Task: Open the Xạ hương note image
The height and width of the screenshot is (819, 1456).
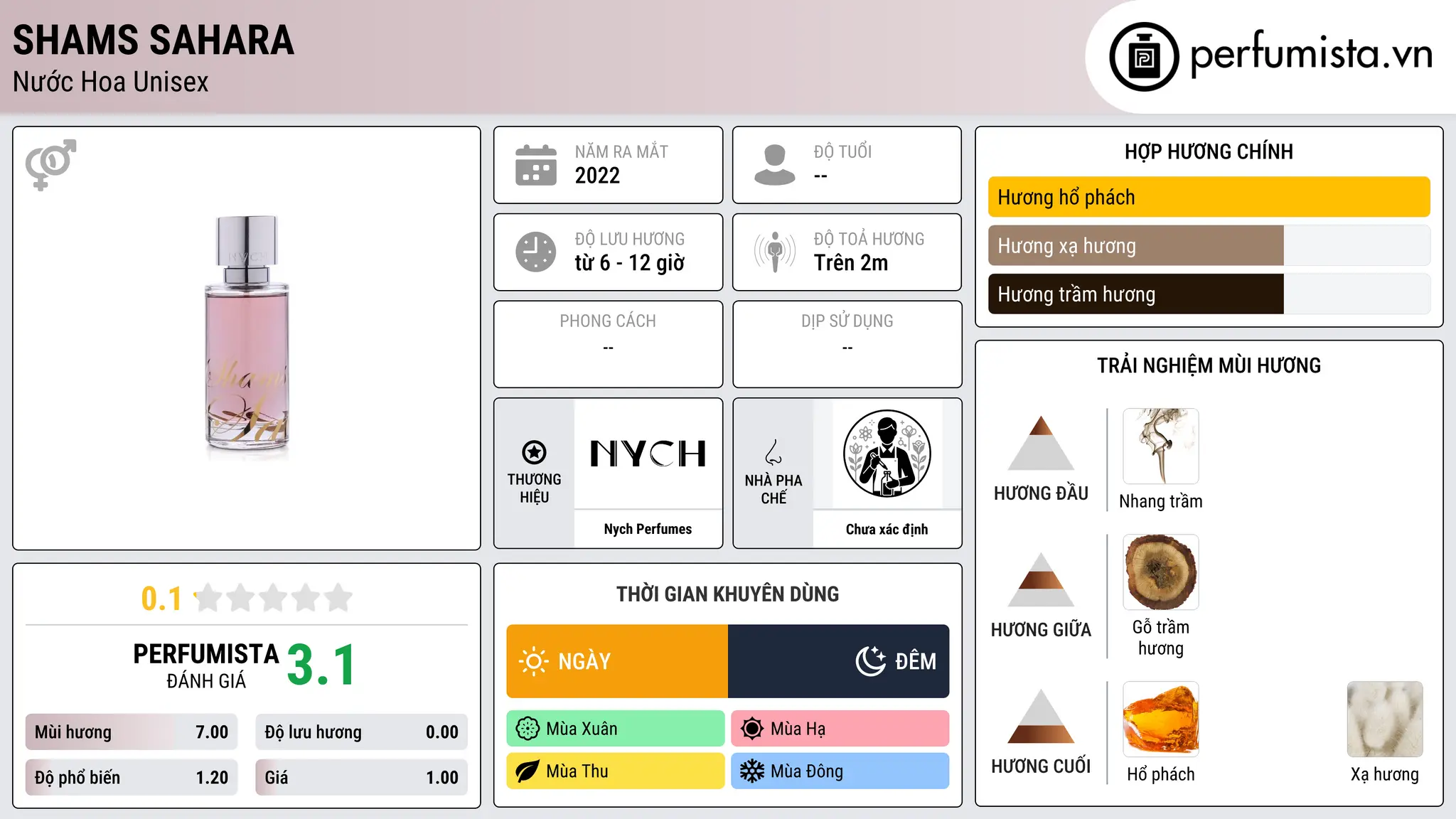Action: point(1385,719)
